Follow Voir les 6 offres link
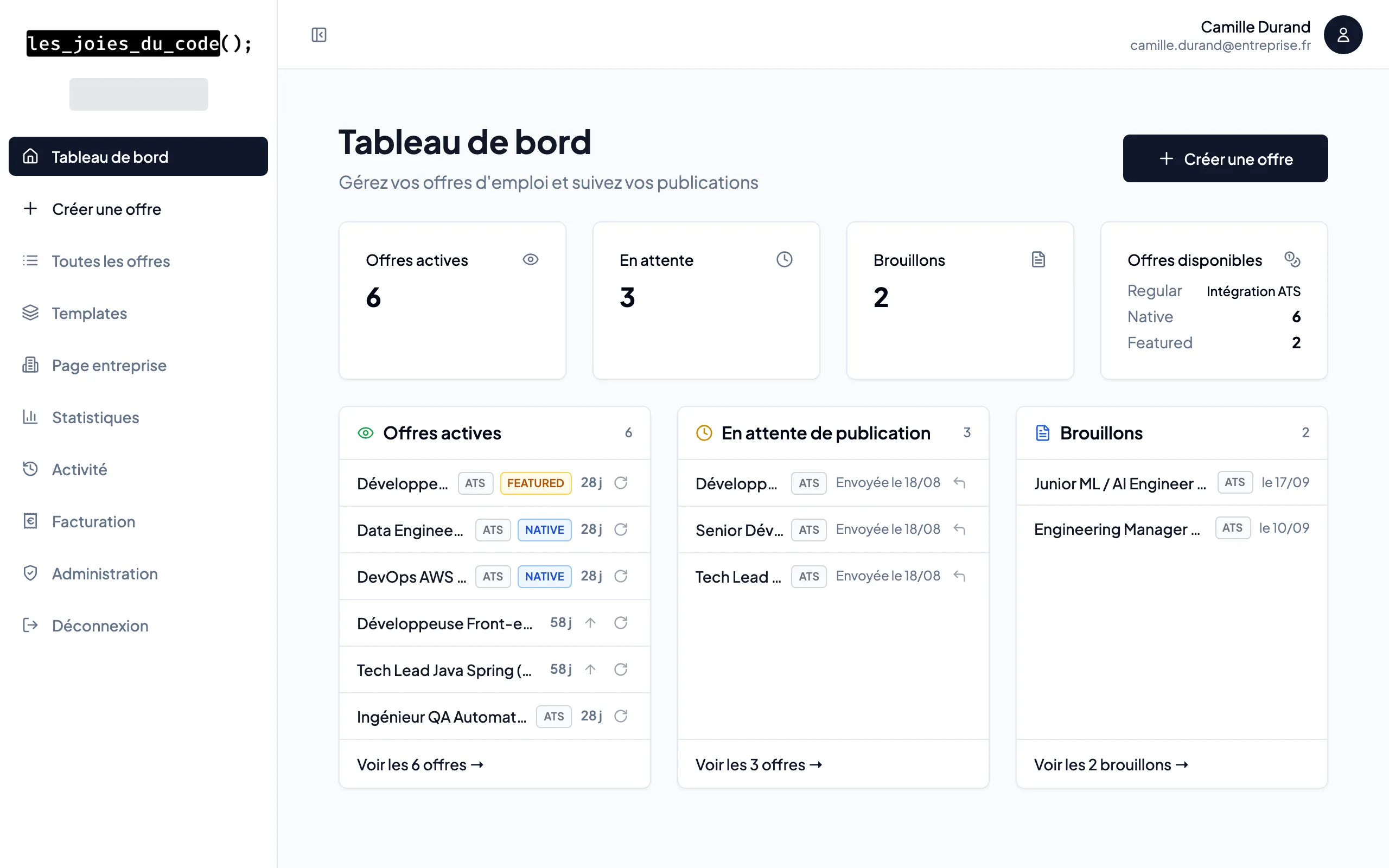The image size is (1389, 868). [420, 765]
